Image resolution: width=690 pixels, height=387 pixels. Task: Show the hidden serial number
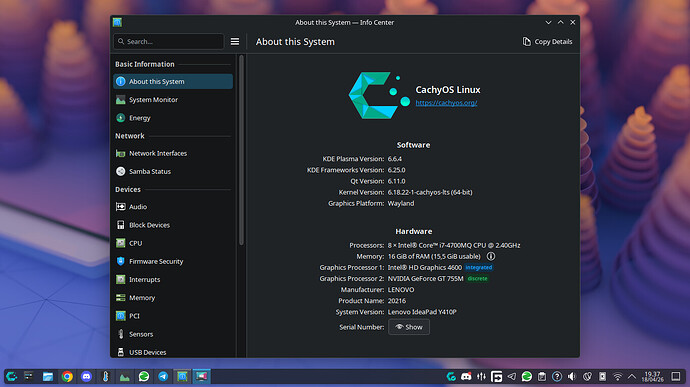coord(409,327)
